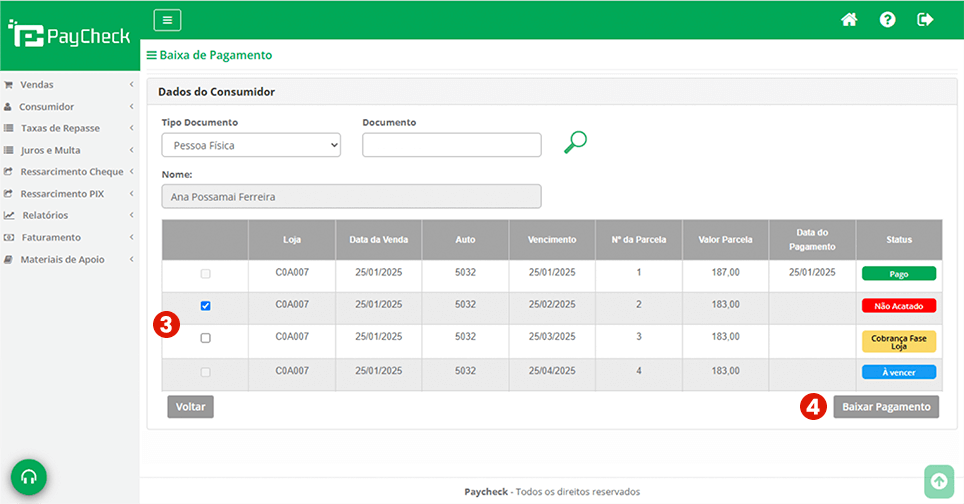Image resolution: width=964 pixels, height=504 pixels.
Task: Click Status column header
Action: click(x=899, y=240)
